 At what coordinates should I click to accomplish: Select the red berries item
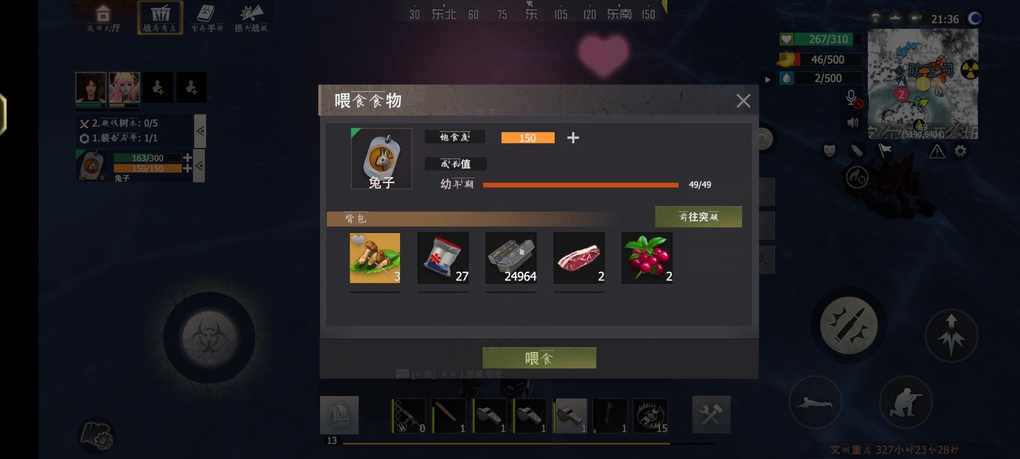click(647, 258)
